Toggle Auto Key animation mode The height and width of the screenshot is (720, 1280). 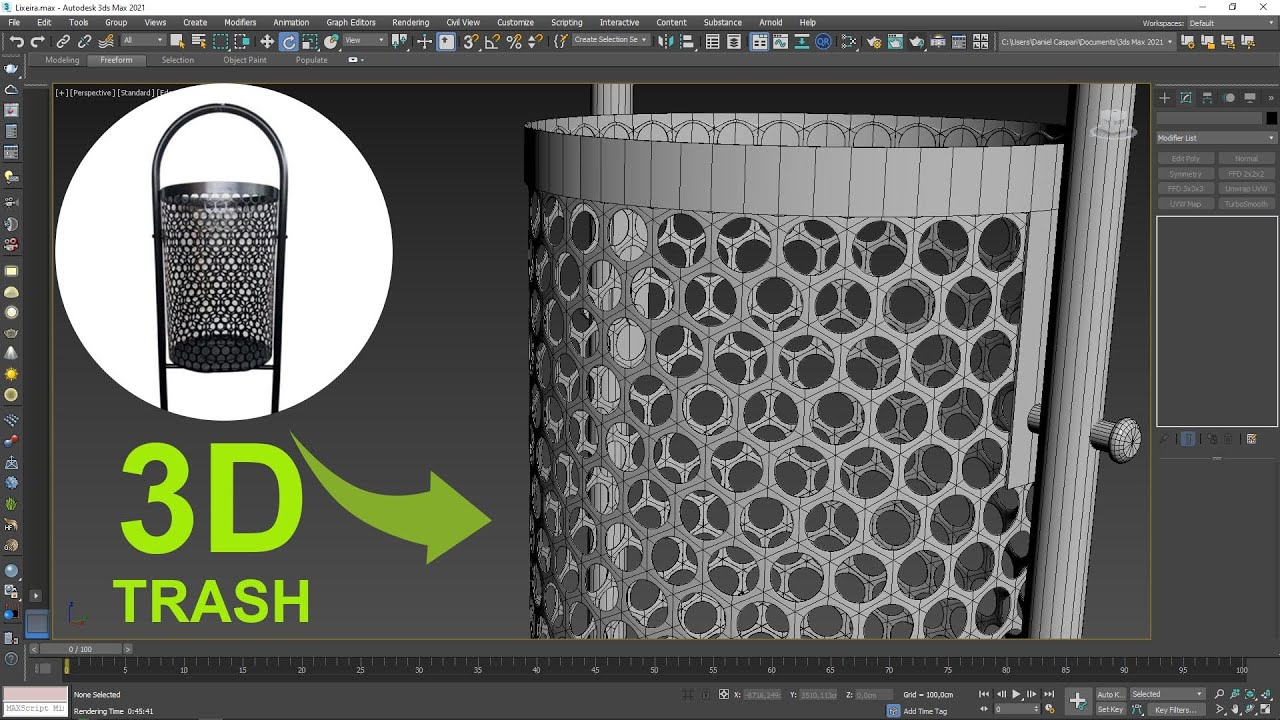[x=1111, y=694]
